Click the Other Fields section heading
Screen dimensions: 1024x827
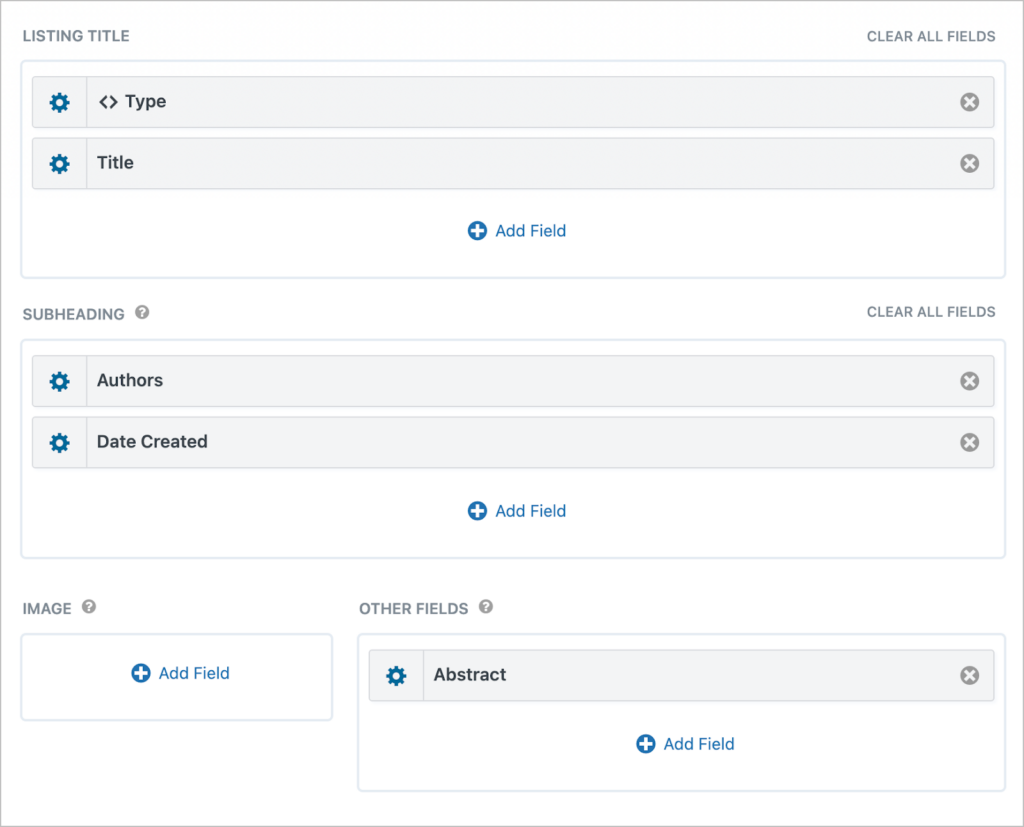[x=413, y=609]
